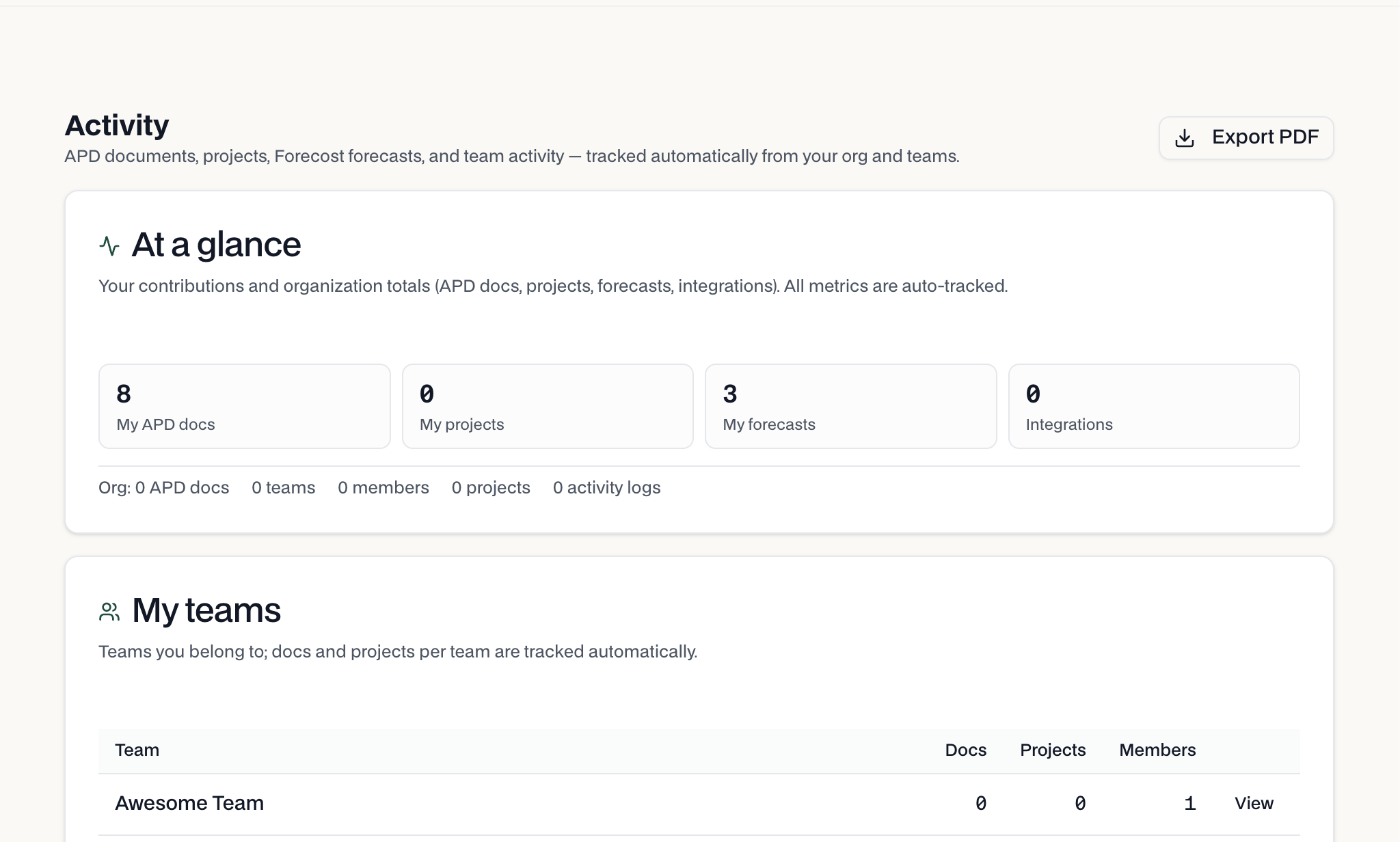1400x842 pixels.
Task: Click the Members column header
Action: coord(1157,750)
